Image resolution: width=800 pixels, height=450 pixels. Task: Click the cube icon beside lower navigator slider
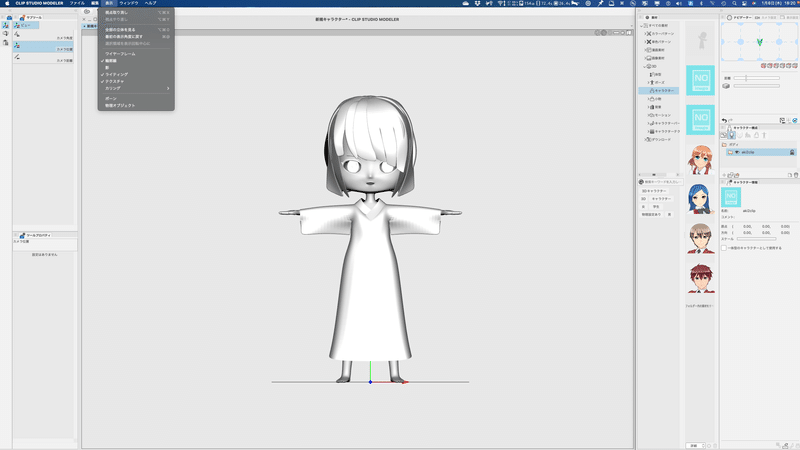[726, 86]
